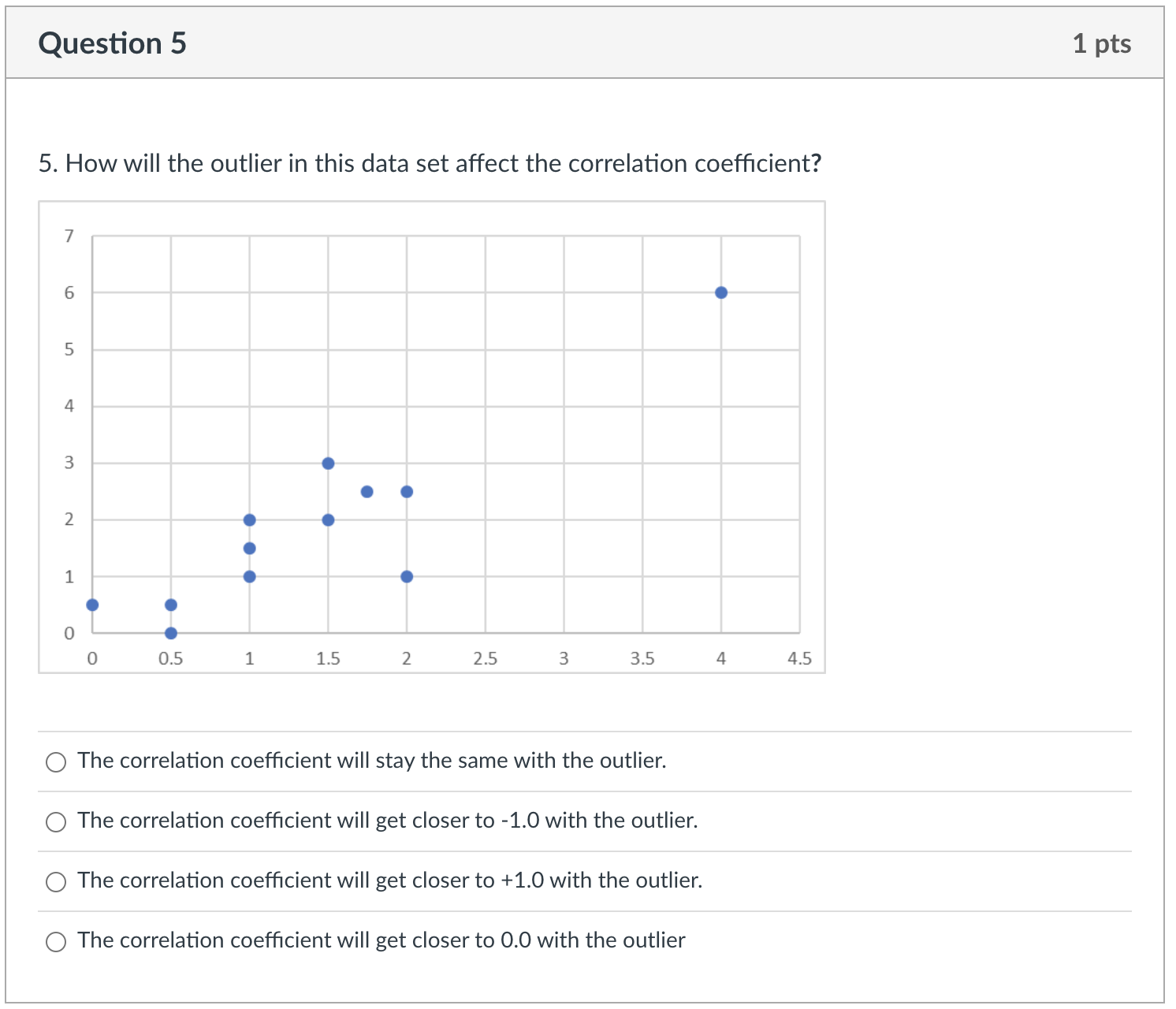Select 'stay the same with the outlier' radio
The image size is (1176, 1009).
pos(56,761)
